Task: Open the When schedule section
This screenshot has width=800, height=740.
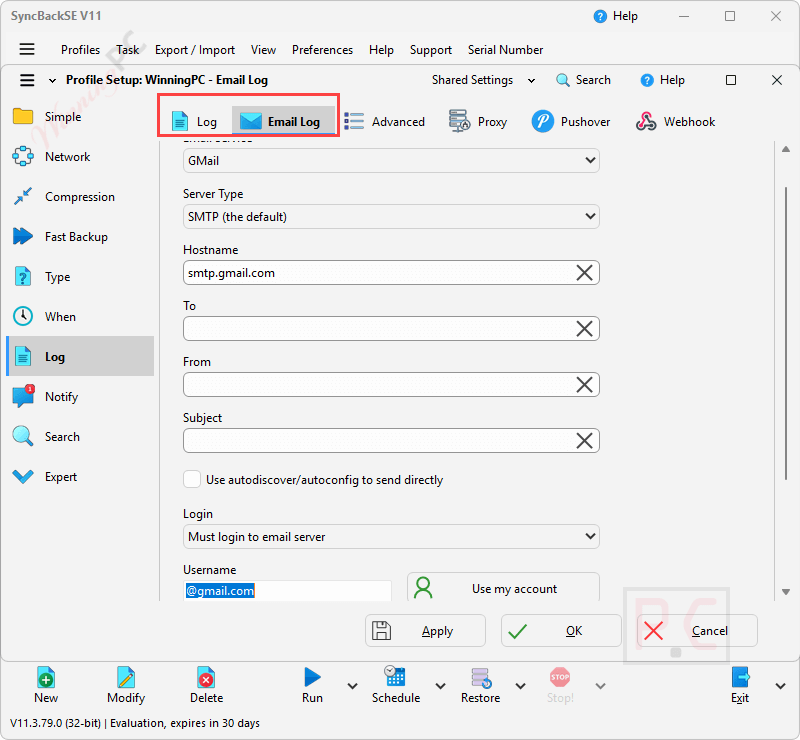Action: (x=80, y=316)
